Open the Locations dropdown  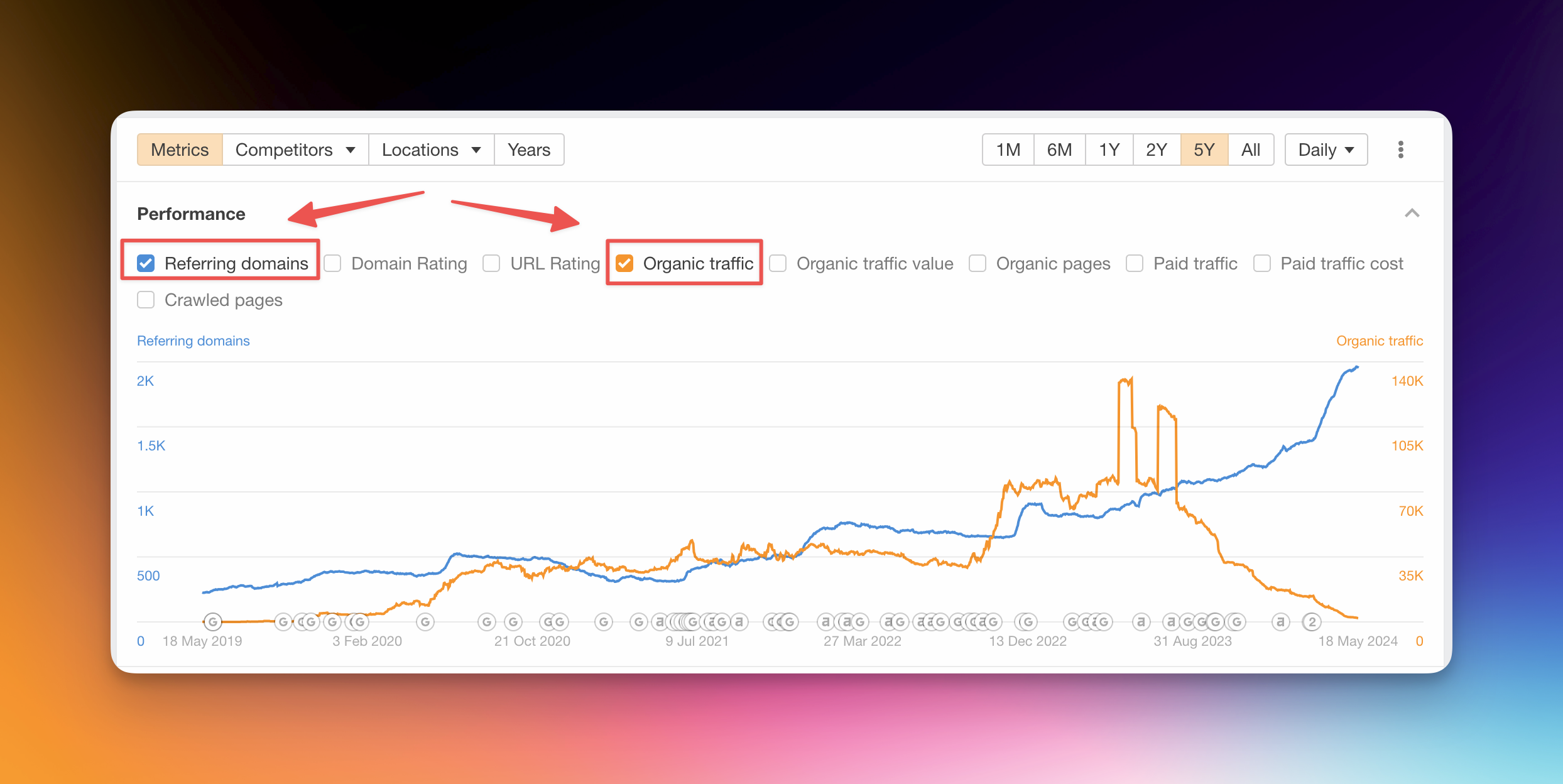click(432, 150)
